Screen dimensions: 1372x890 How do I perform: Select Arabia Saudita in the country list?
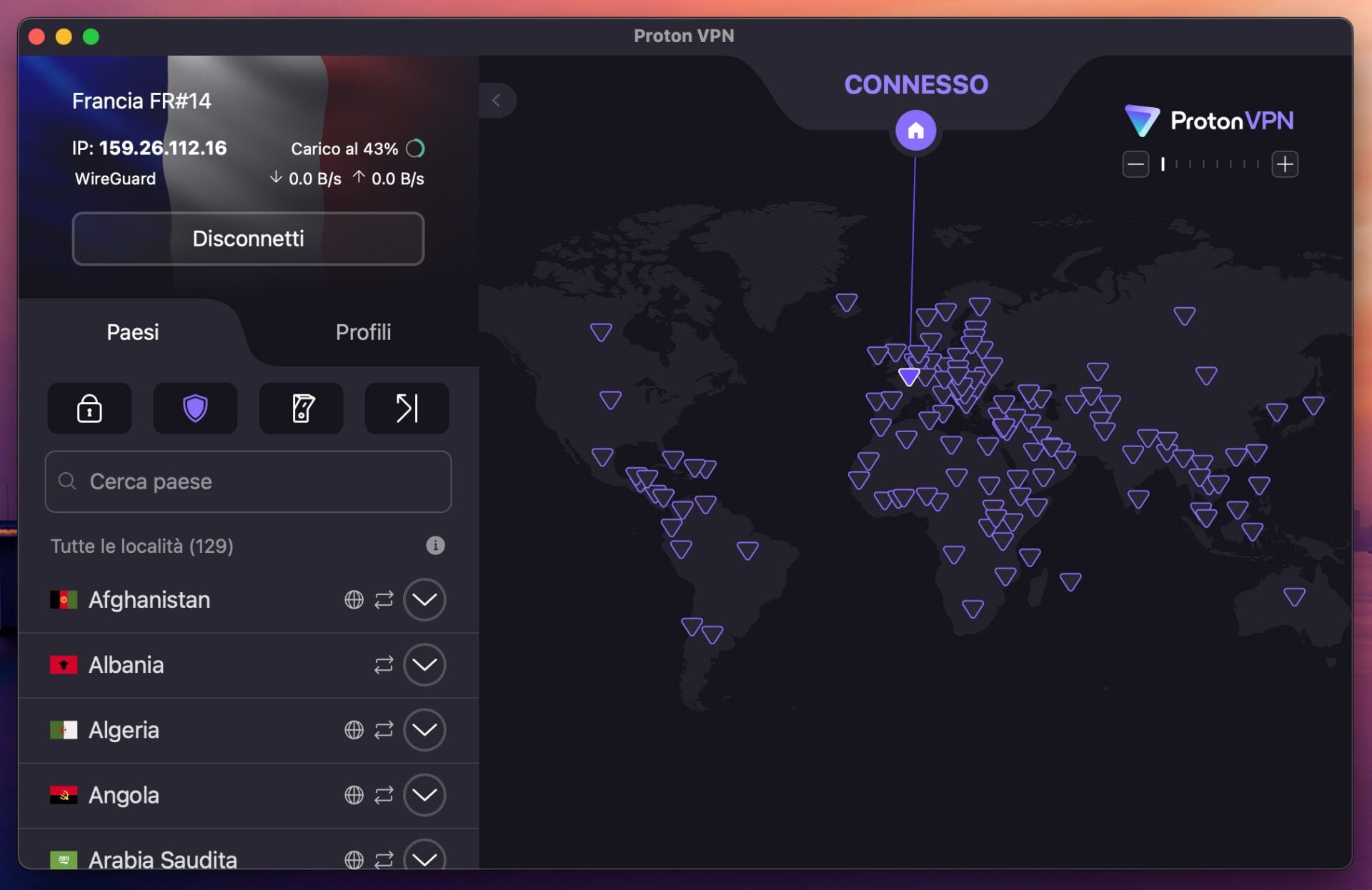click(248, 850)
